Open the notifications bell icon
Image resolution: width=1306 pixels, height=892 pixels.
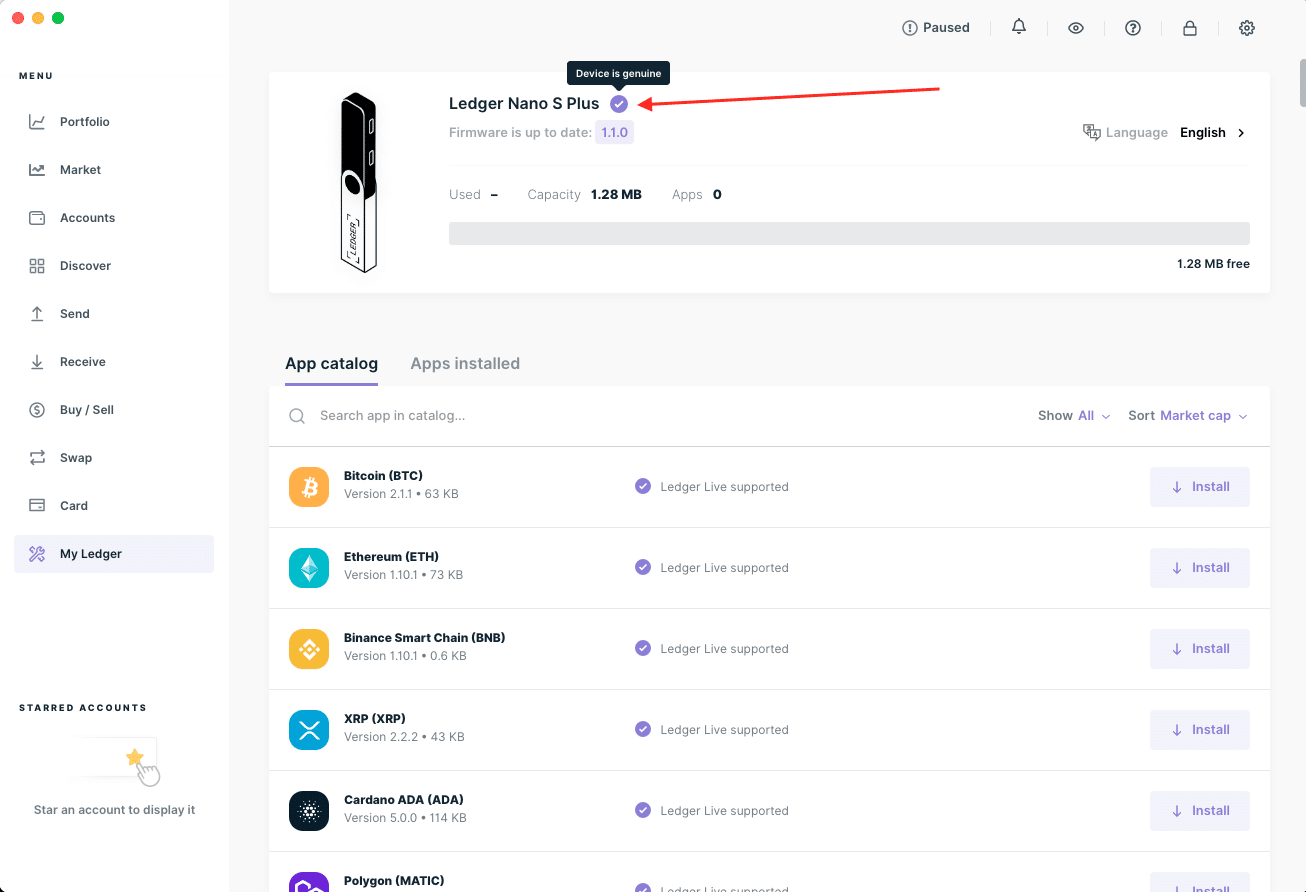pos(1019,27)
